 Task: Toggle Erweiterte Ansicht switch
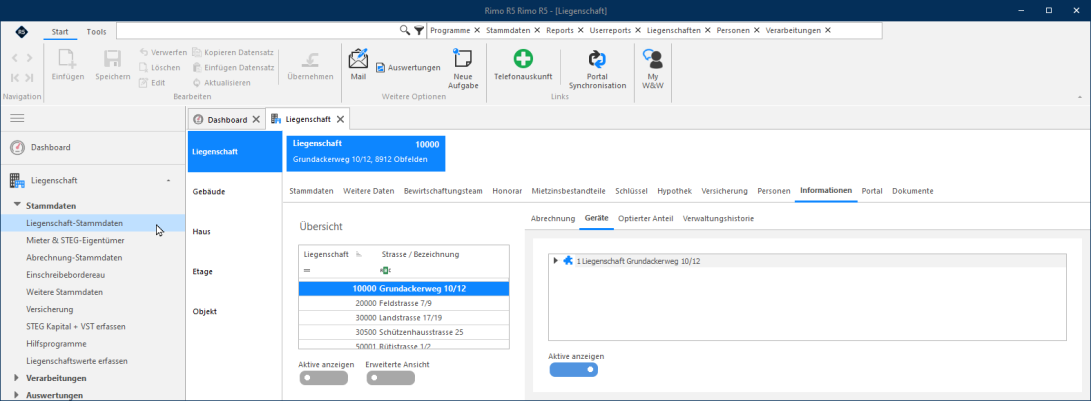390,378
